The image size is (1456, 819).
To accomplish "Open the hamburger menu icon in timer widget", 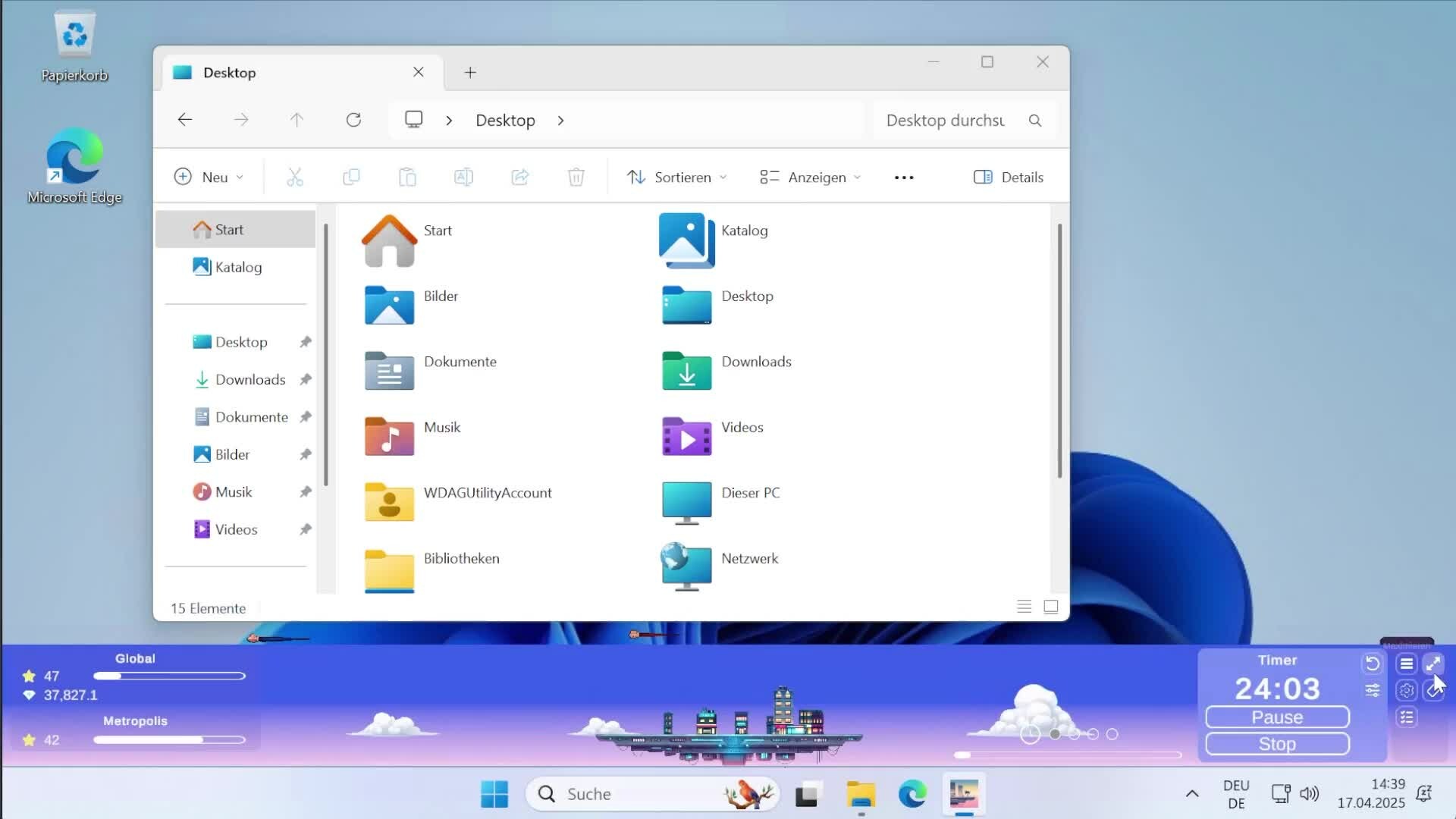I will click(x=1406, y=664).
